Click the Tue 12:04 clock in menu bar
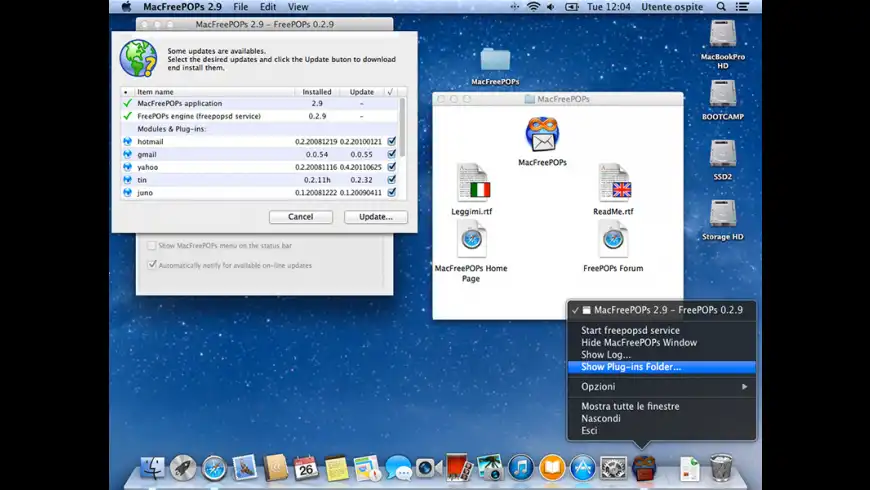870x490 pixels. (x=609, y=7)
